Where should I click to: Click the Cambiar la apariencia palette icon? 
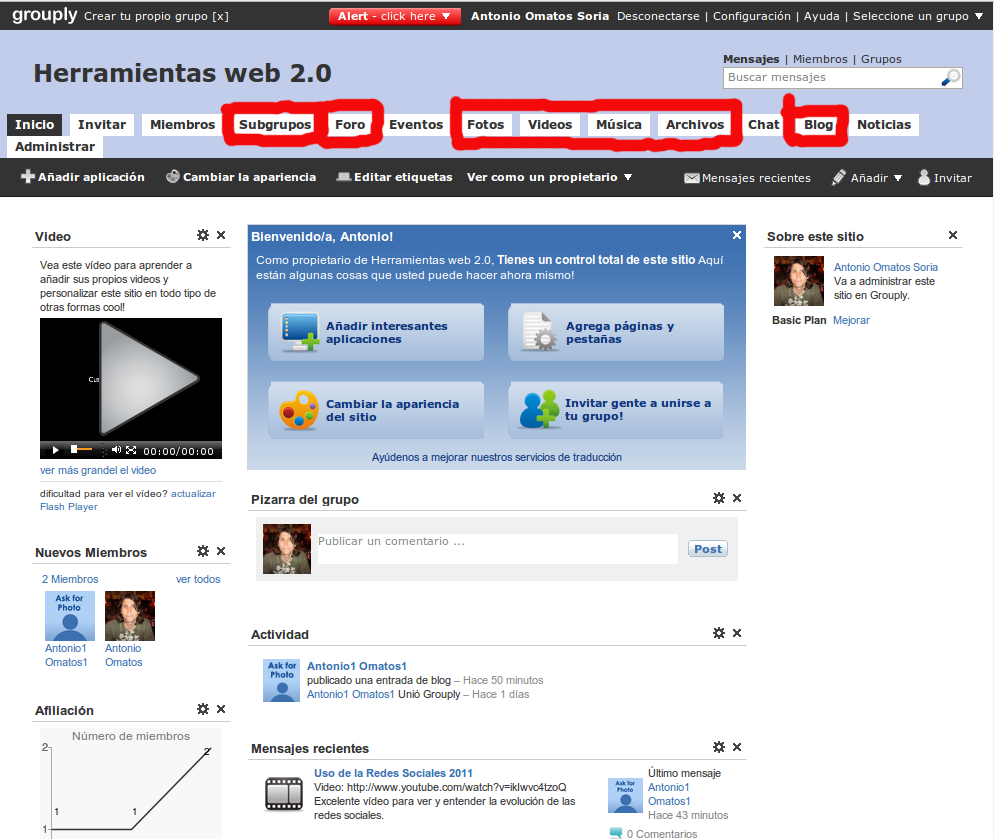[x=172, y=176]
